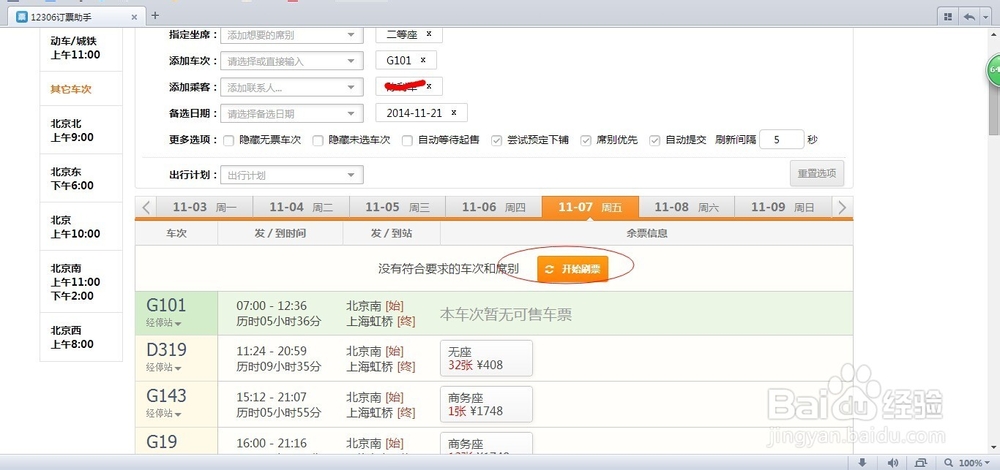Expand 经停站 under G101
Image resolution: width=1000 pixels, height=470 pixels.
pyautogui.click(x=163, y=323)
